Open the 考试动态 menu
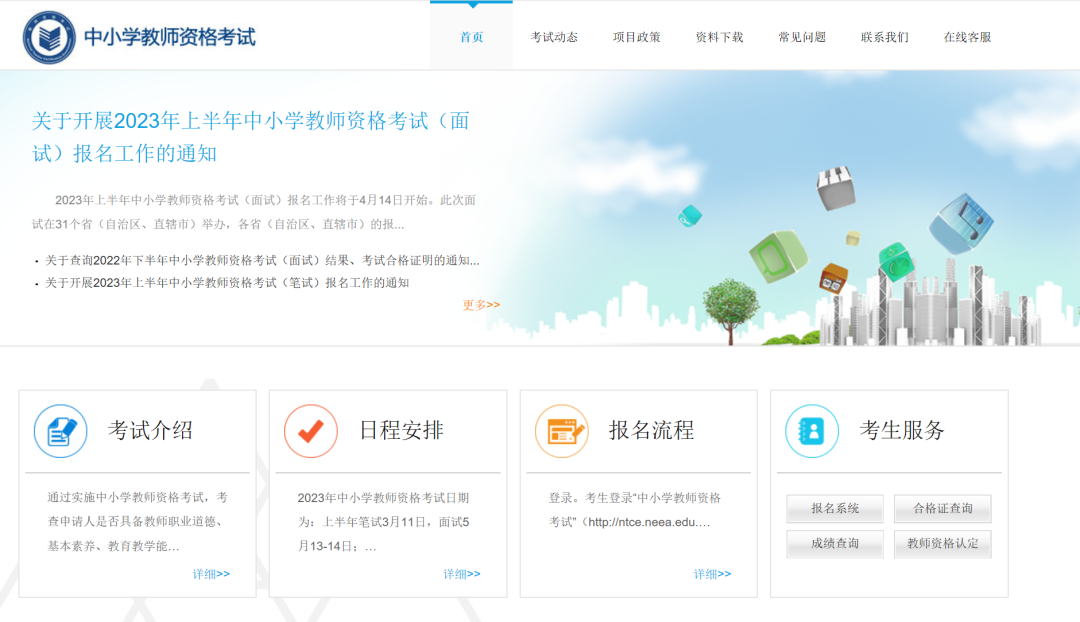This screenshot has height=622, width=1080. point(554,35)
